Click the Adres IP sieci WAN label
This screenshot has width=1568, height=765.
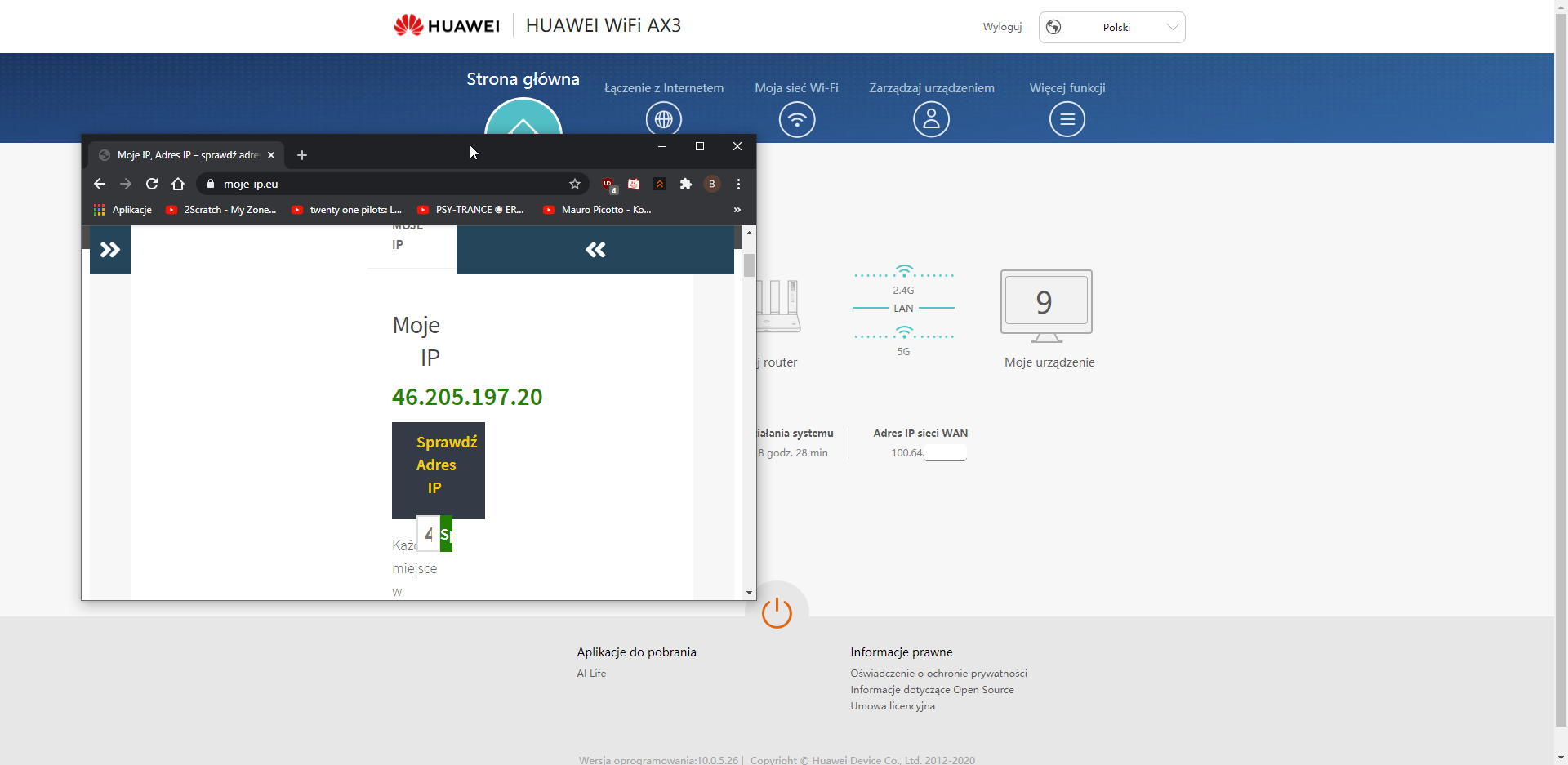[920, 434]
